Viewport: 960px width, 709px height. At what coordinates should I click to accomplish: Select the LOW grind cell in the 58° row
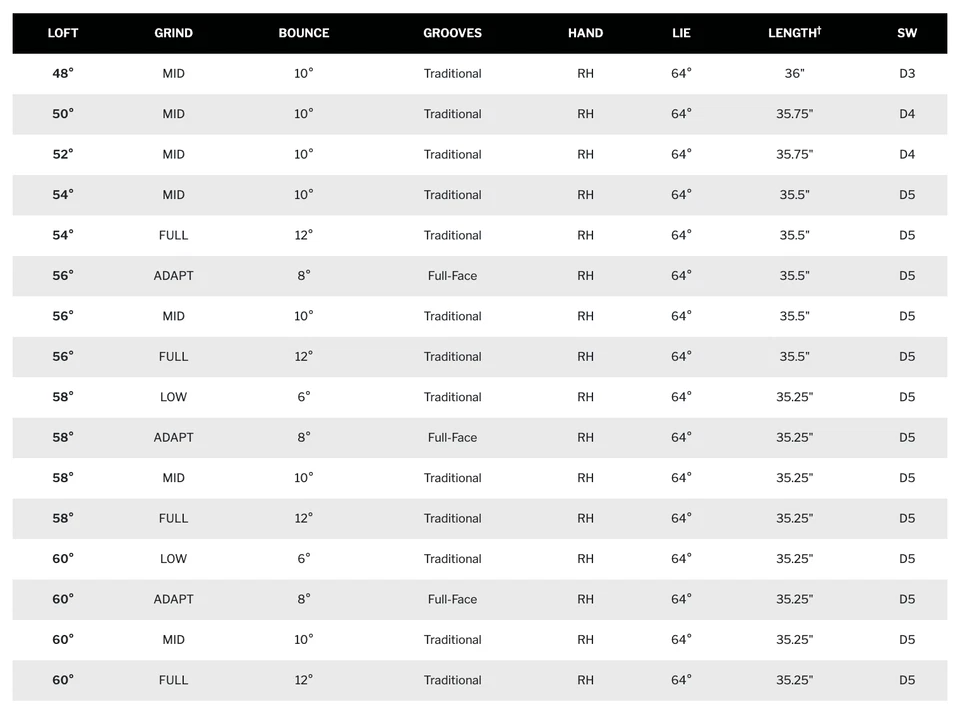tap(173, 397)
